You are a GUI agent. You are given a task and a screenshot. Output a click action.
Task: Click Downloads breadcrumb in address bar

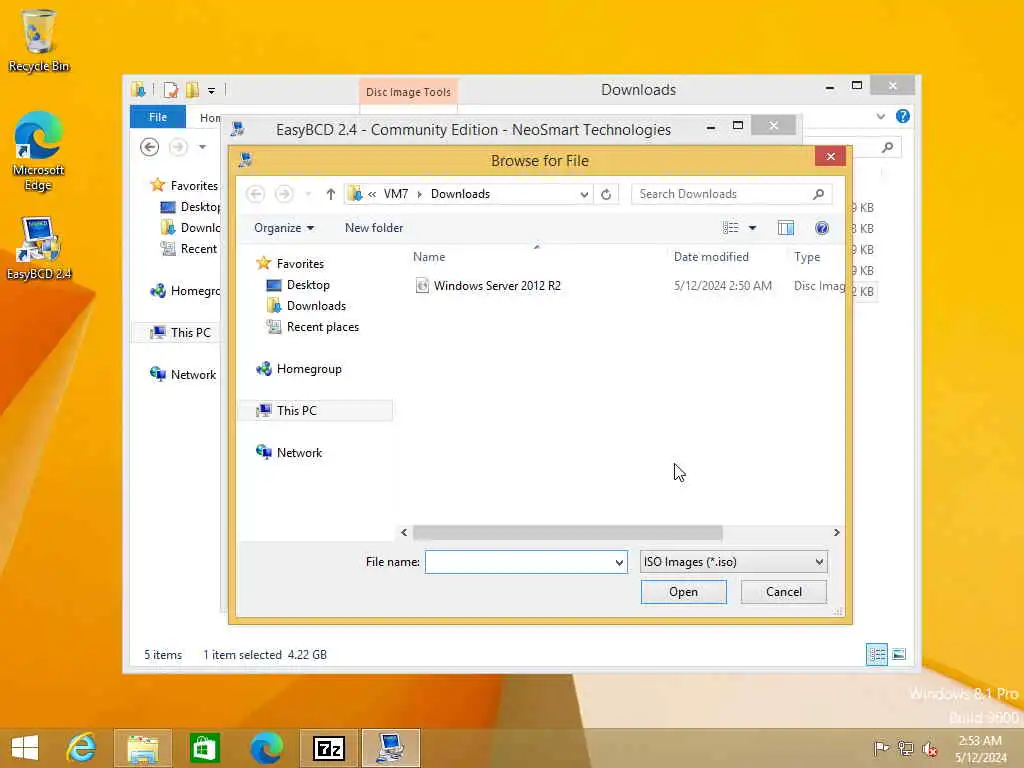point(460,194)
